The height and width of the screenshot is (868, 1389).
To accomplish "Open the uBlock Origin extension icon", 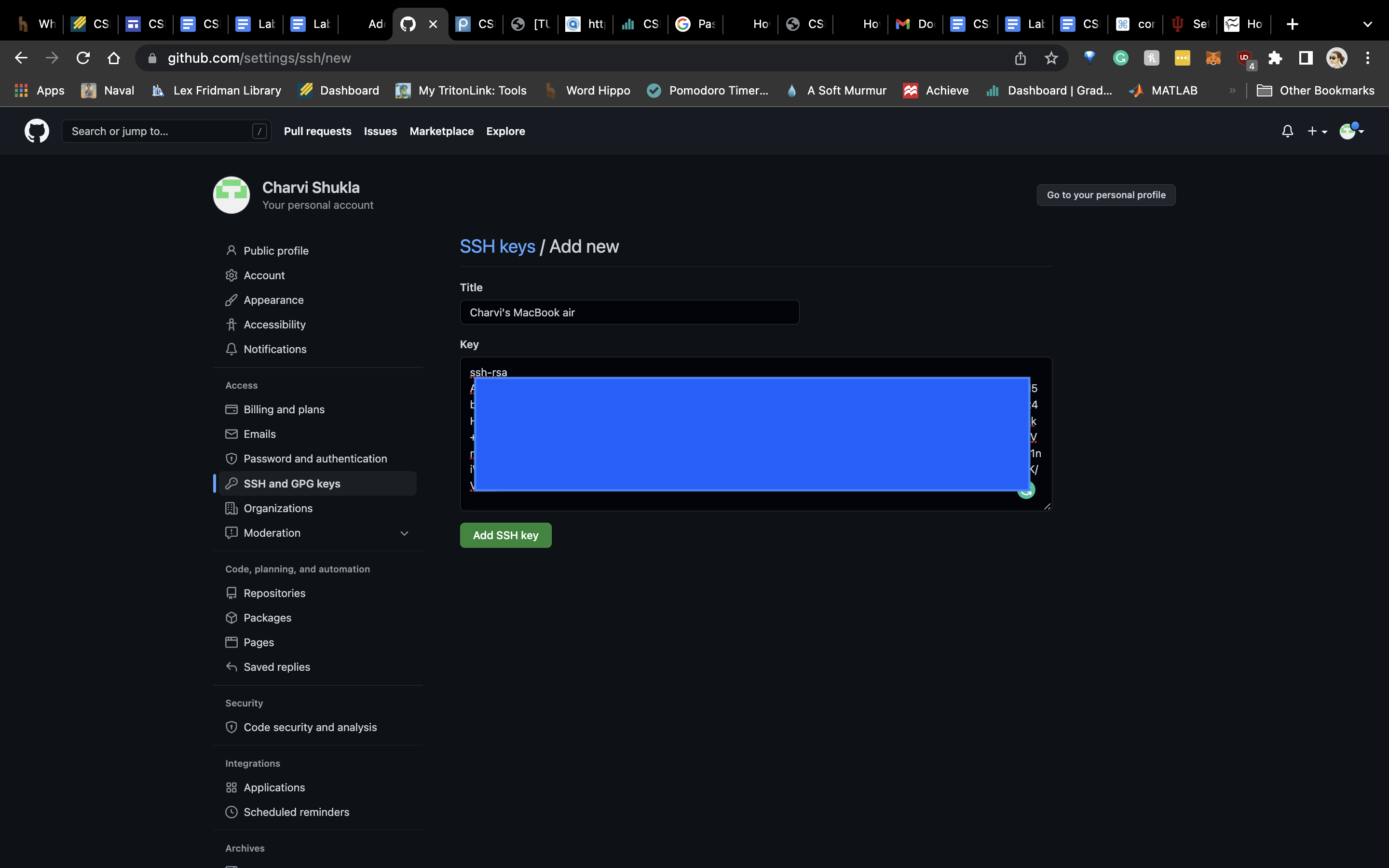I will pos(1244,58).
